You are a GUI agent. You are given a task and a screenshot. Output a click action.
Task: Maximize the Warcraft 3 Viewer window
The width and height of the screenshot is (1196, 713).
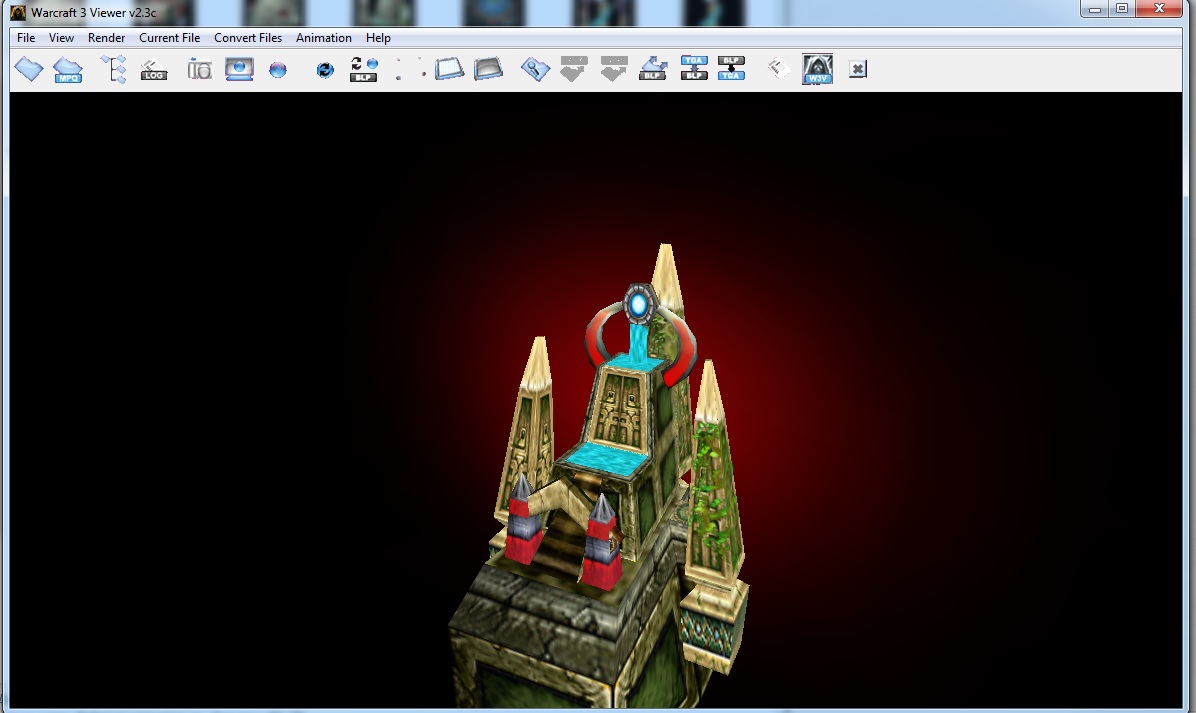[1122, 9]
